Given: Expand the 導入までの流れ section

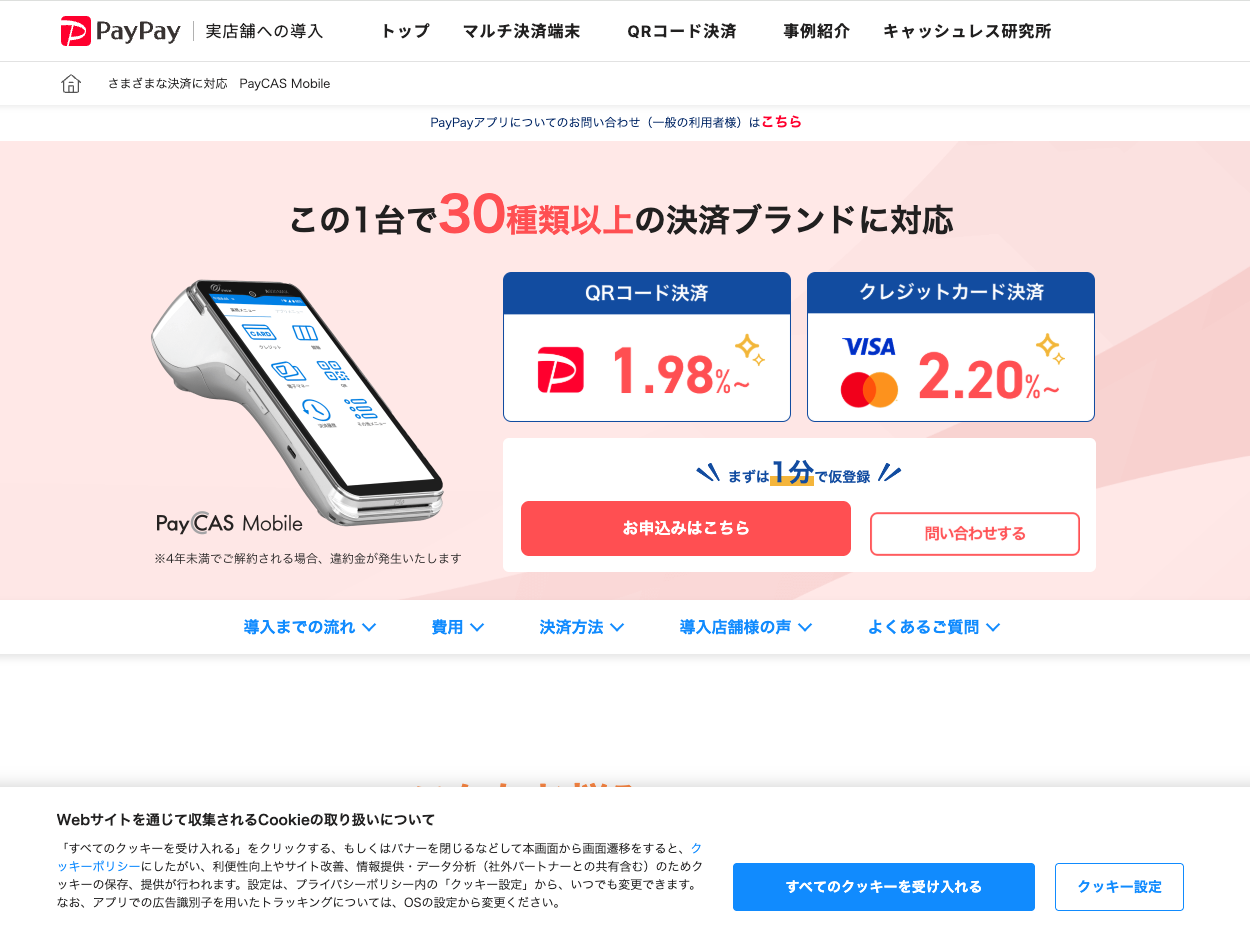Looking at the screenshot, I should click(x=310, y=627).
